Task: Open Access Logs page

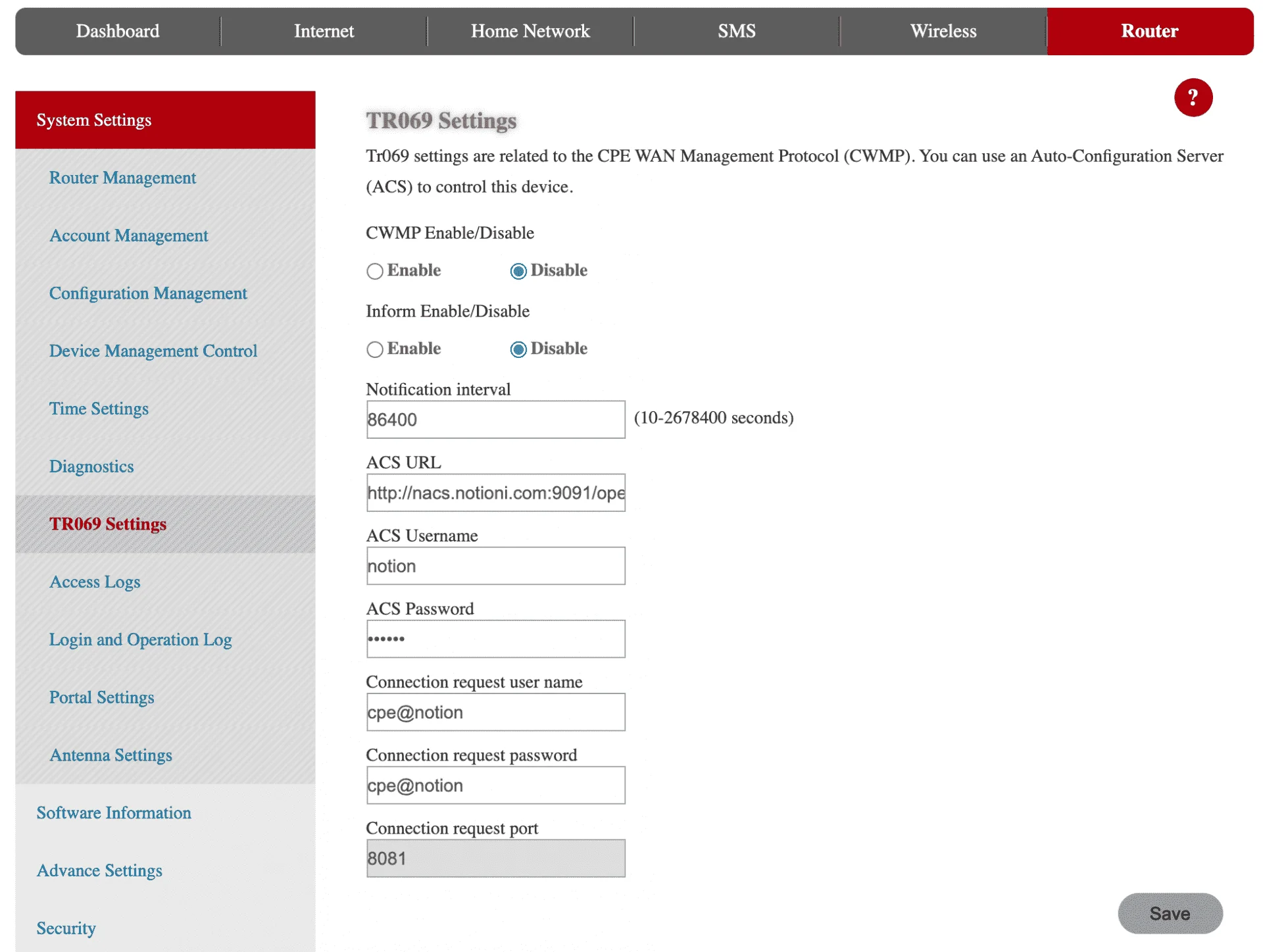Action: [x=165, y=582]
